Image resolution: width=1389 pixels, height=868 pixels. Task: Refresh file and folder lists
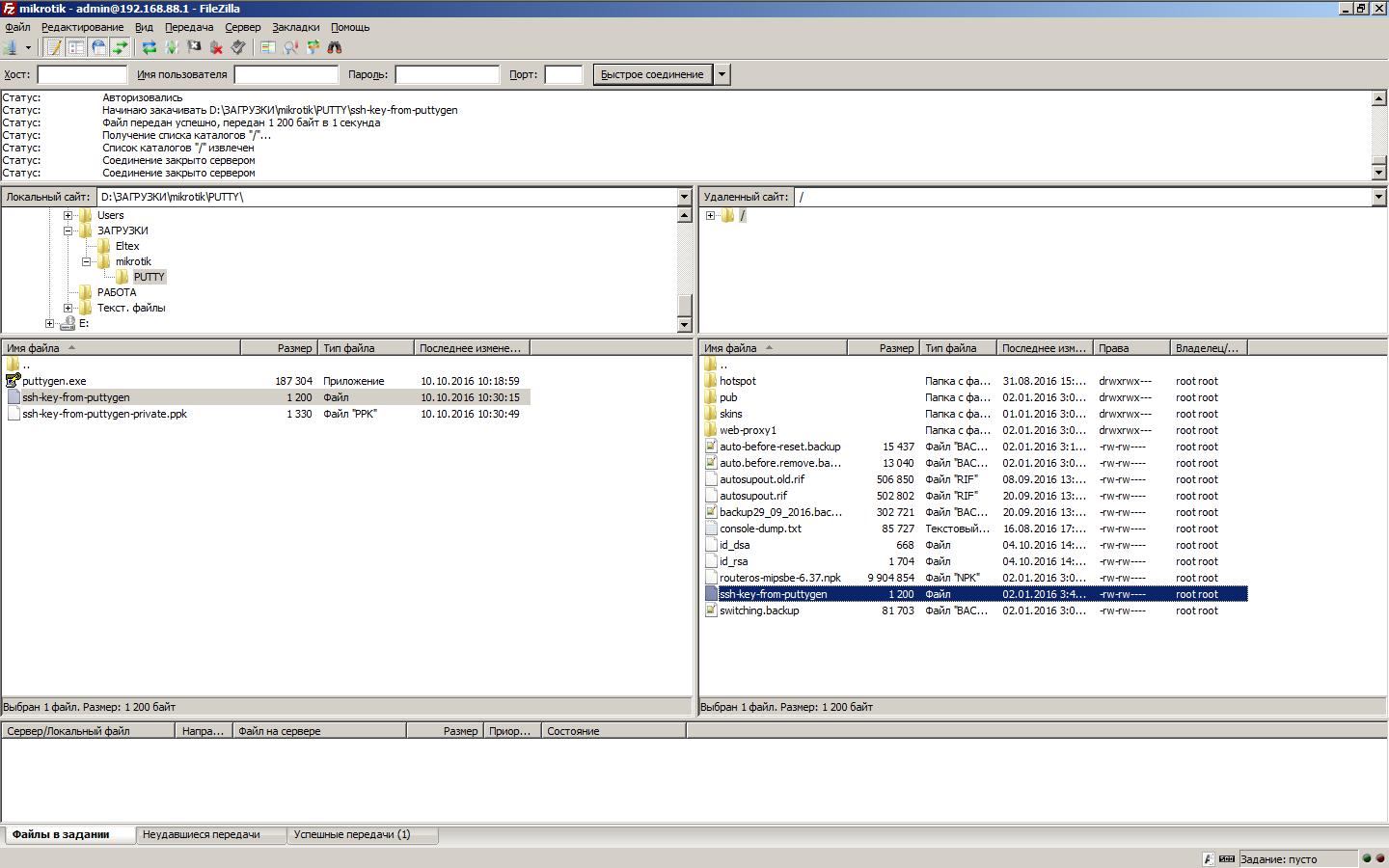click(x=150, y=47)
